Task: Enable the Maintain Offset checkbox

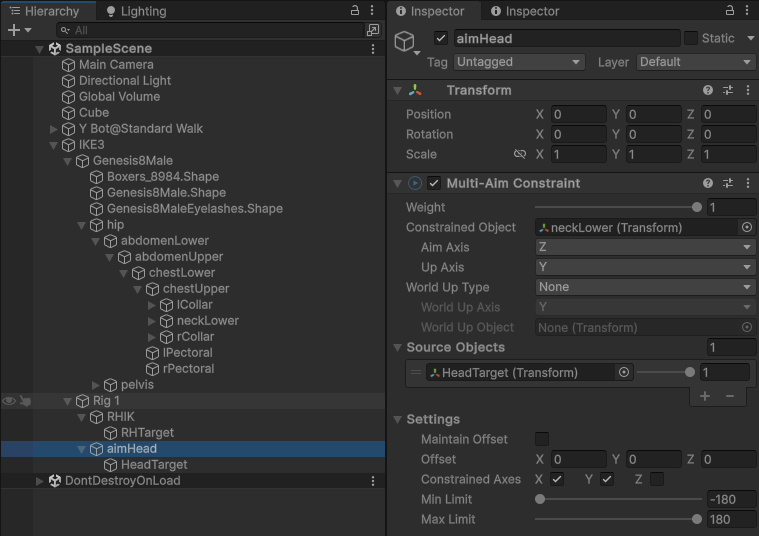Action: 542,439
